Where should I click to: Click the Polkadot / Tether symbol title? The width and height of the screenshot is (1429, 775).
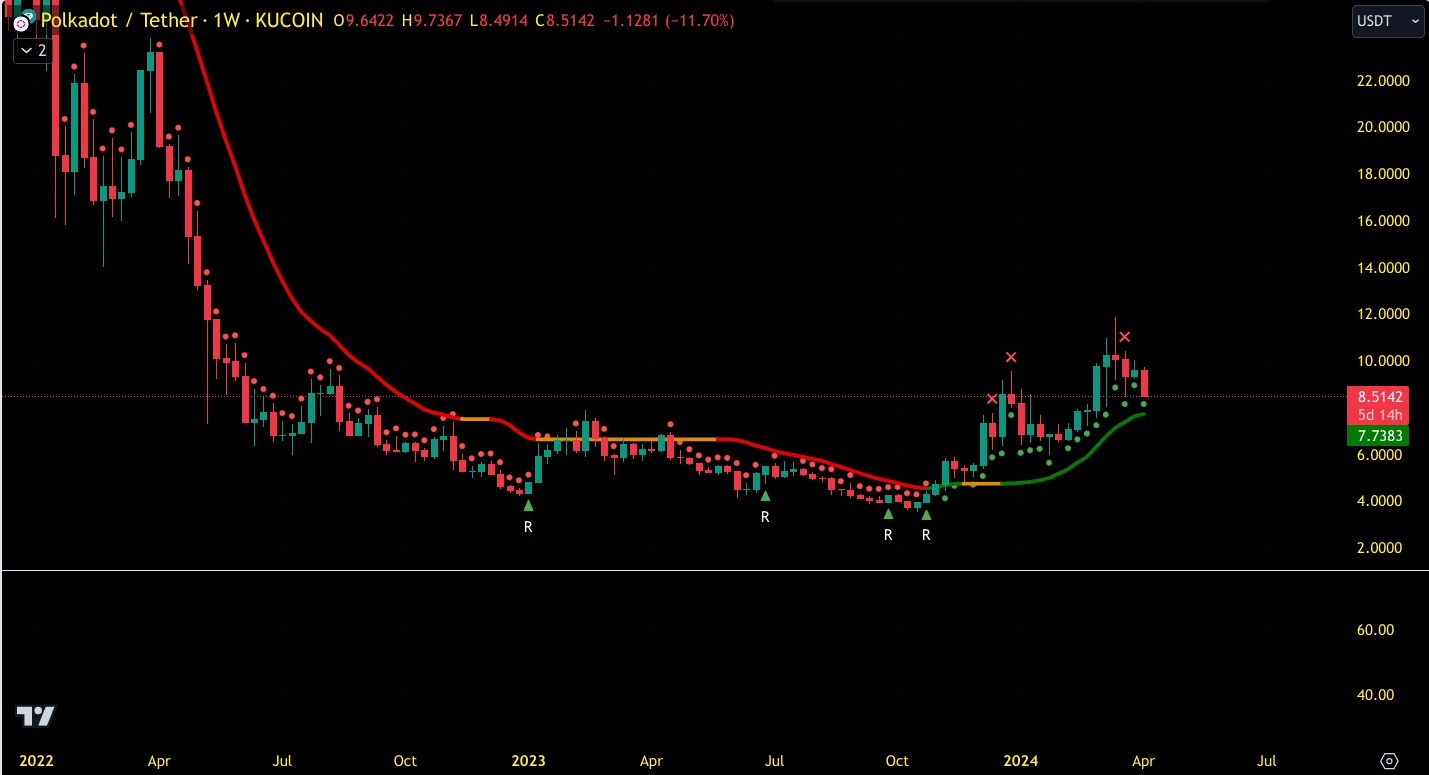118,20
